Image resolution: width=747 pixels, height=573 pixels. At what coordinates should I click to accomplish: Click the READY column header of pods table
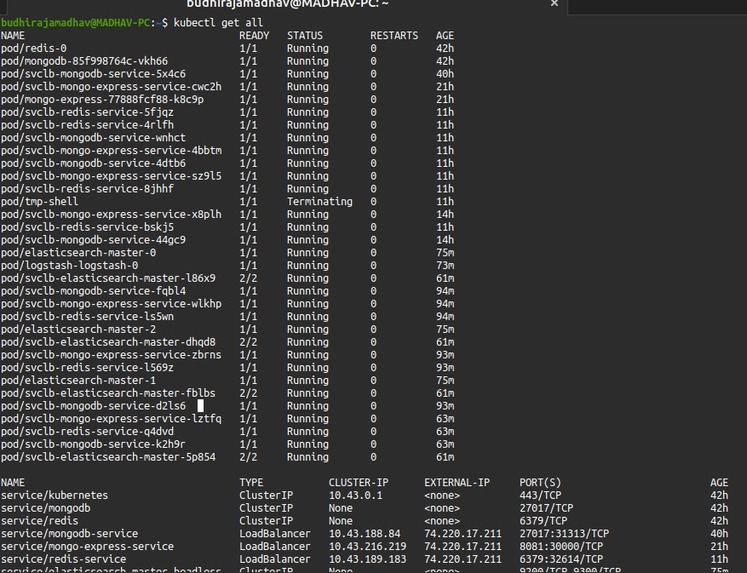coord(254,36)
